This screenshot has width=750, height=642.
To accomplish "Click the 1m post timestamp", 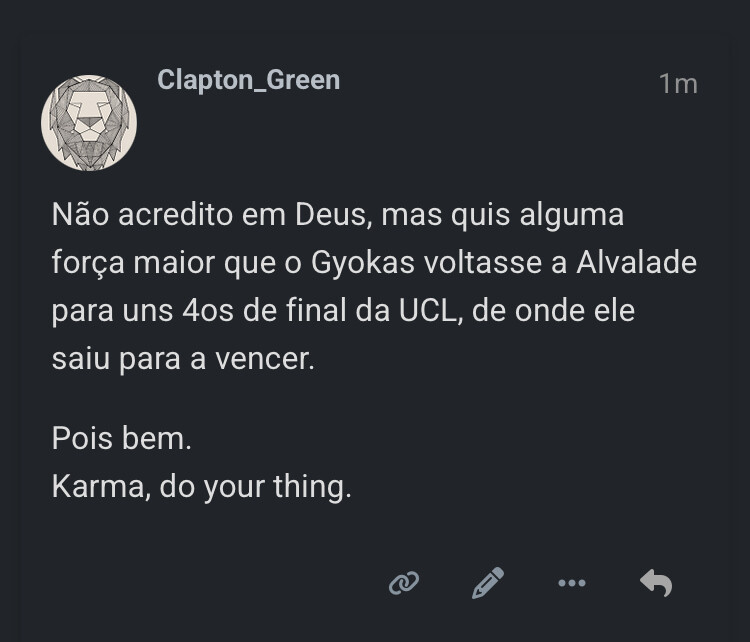I will click(x=677, y=85).
